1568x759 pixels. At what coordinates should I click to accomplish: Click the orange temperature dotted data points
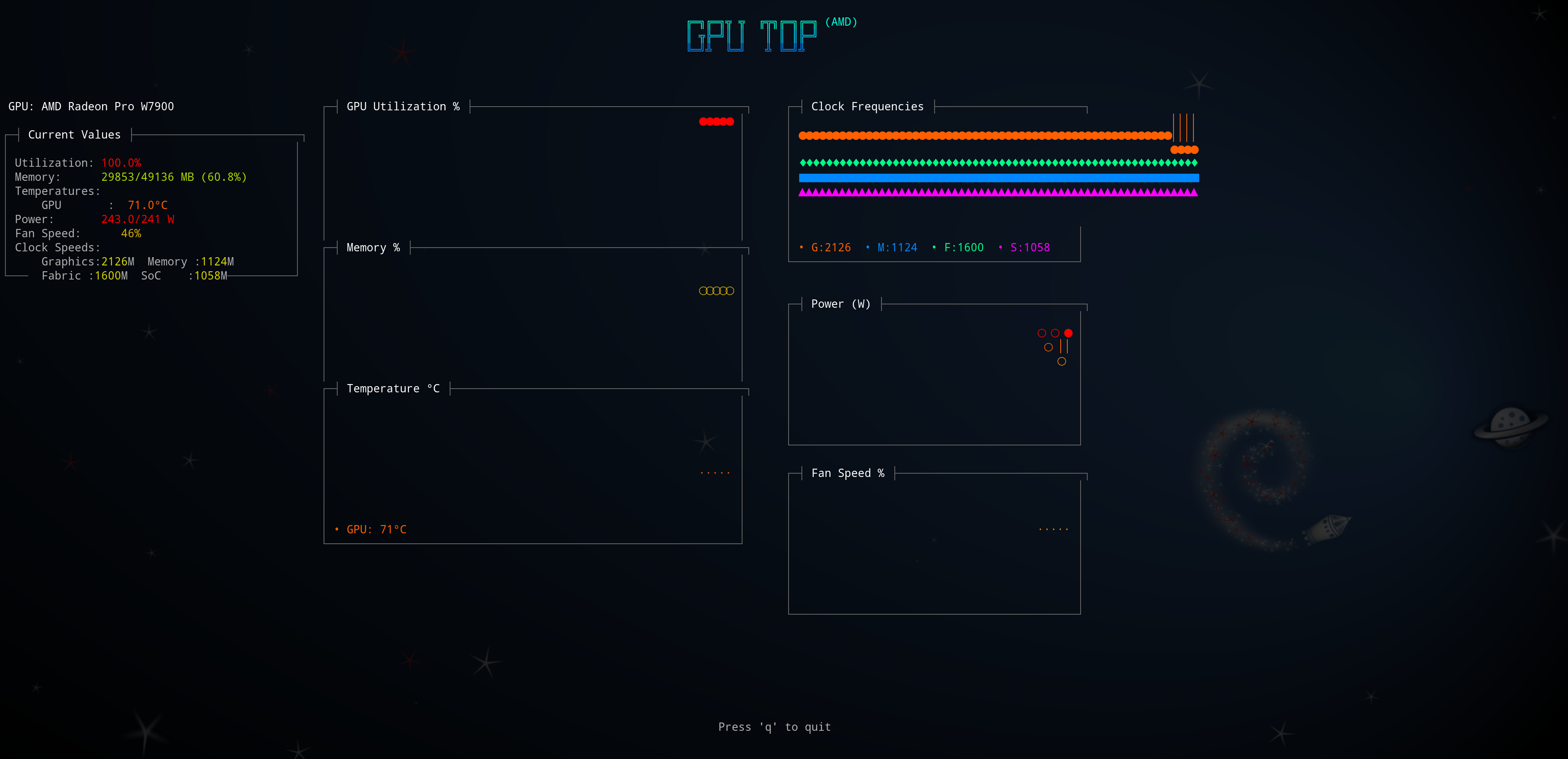[715, 472]
